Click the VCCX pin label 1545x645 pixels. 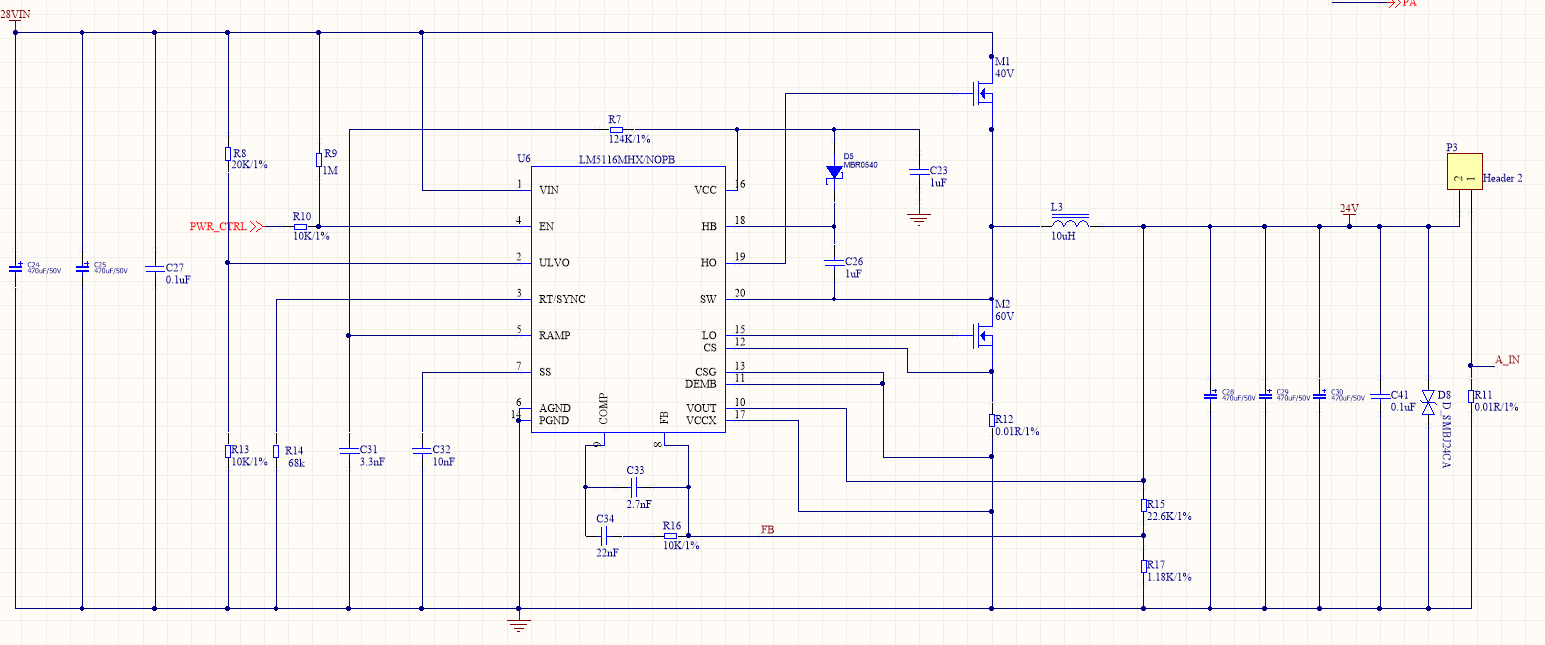pos(701,421)
